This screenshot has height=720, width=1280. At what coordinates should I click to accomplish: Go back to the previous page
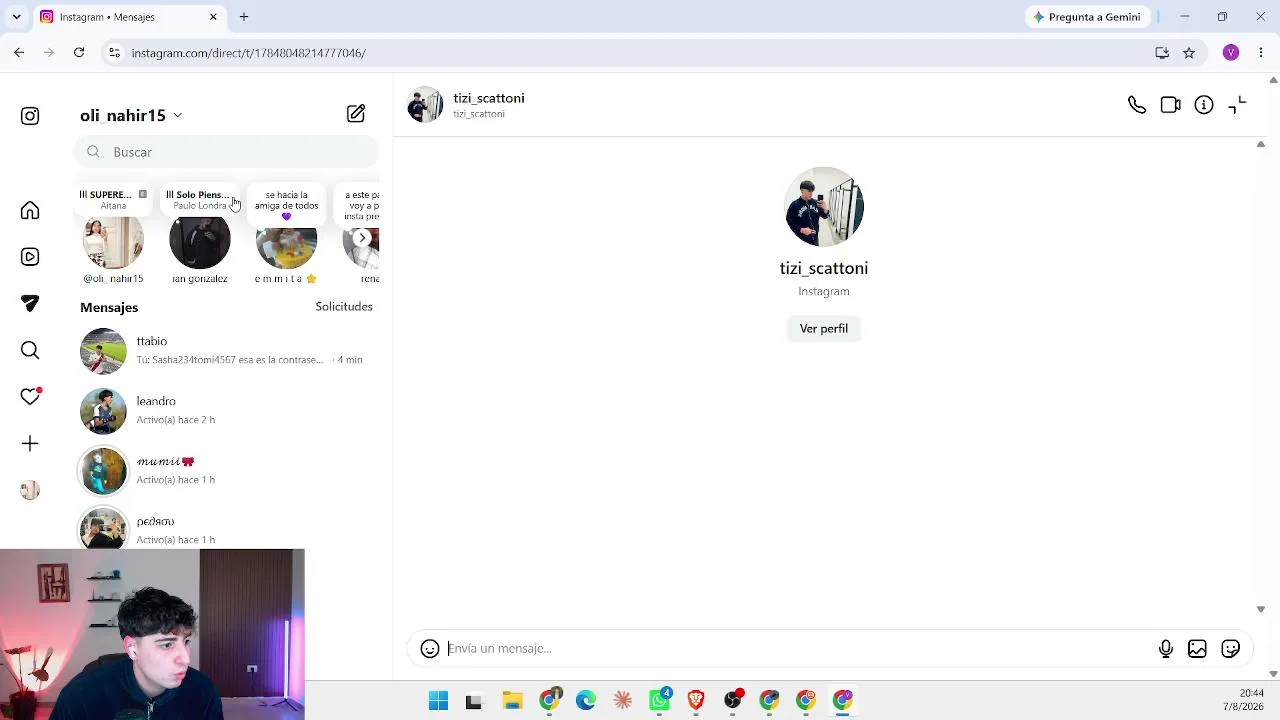(x=19, y=53)
